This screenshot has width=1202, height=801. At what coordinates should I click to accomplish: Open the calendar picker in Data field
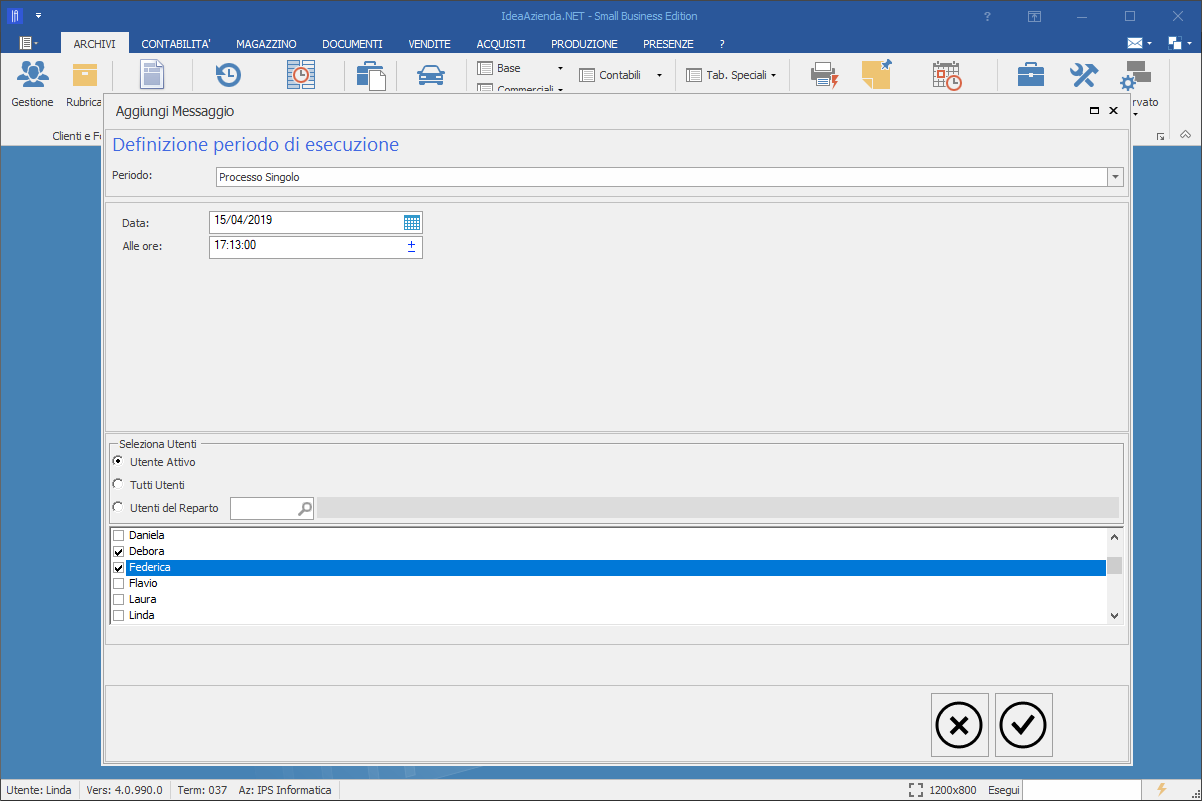click(412, 222)
